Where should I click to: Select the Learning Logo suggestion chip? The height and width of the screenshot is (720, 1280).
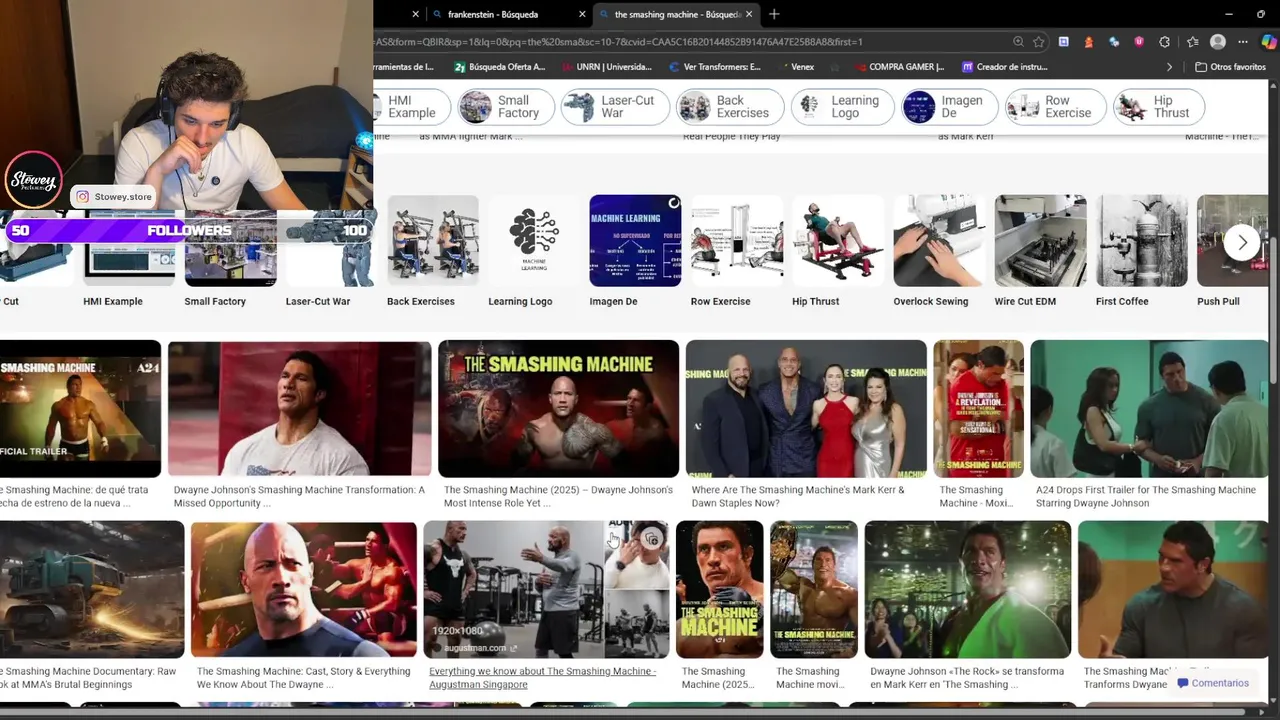click(843, 107)
